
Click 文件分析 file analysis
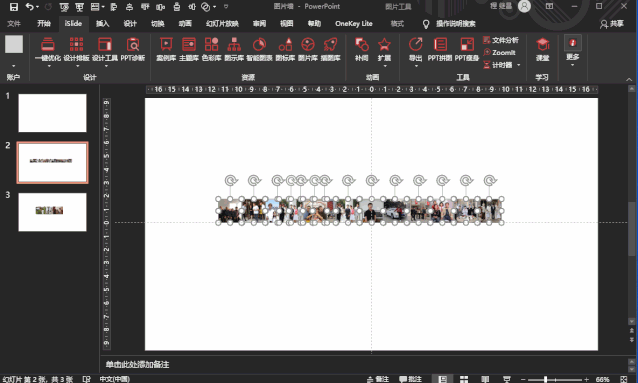point(501,40)
